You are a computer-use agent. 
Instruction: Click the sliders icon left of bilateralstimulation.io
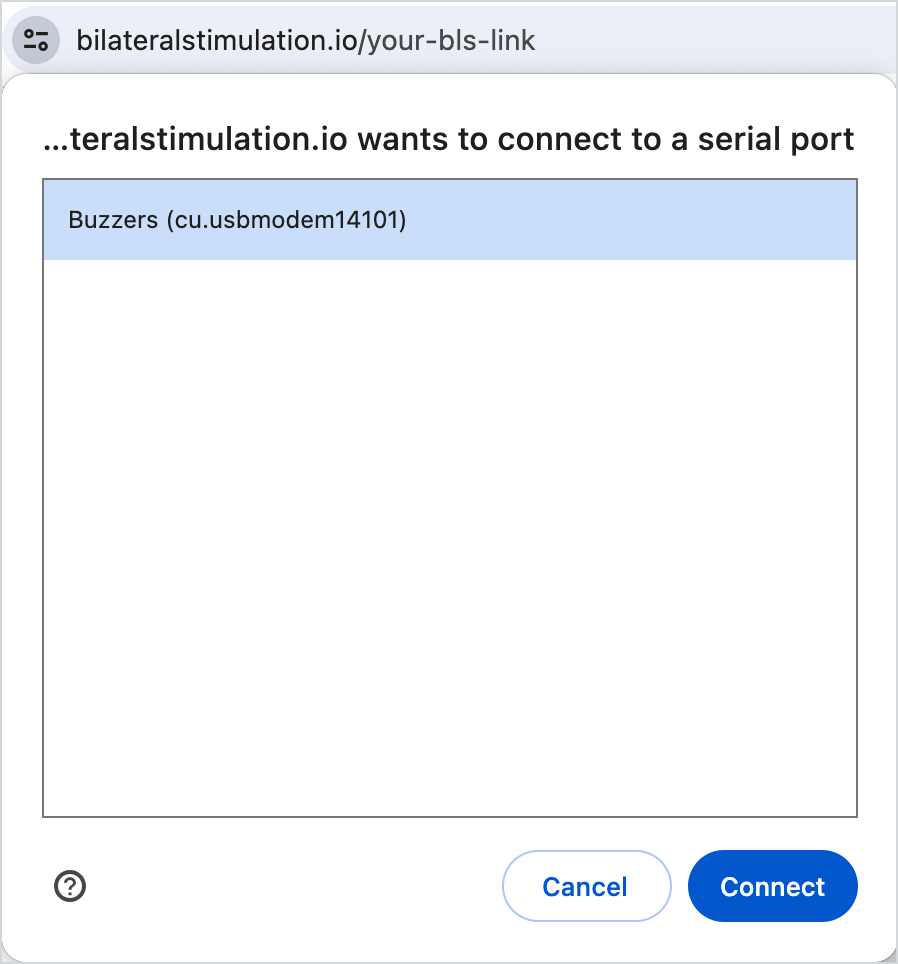click(x=35, y=39)
